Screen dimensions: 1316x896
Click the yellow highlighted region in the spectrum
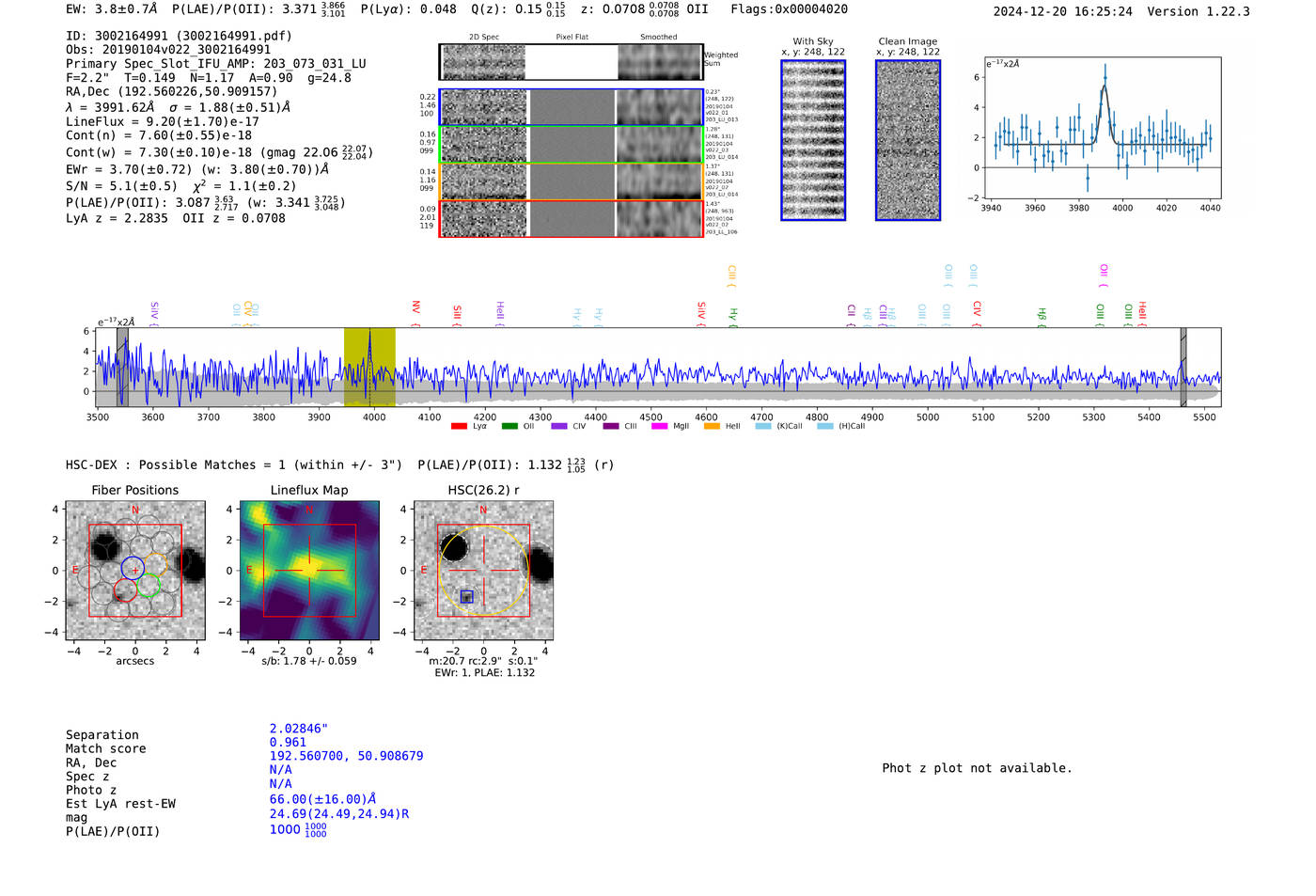pos(369,367)
